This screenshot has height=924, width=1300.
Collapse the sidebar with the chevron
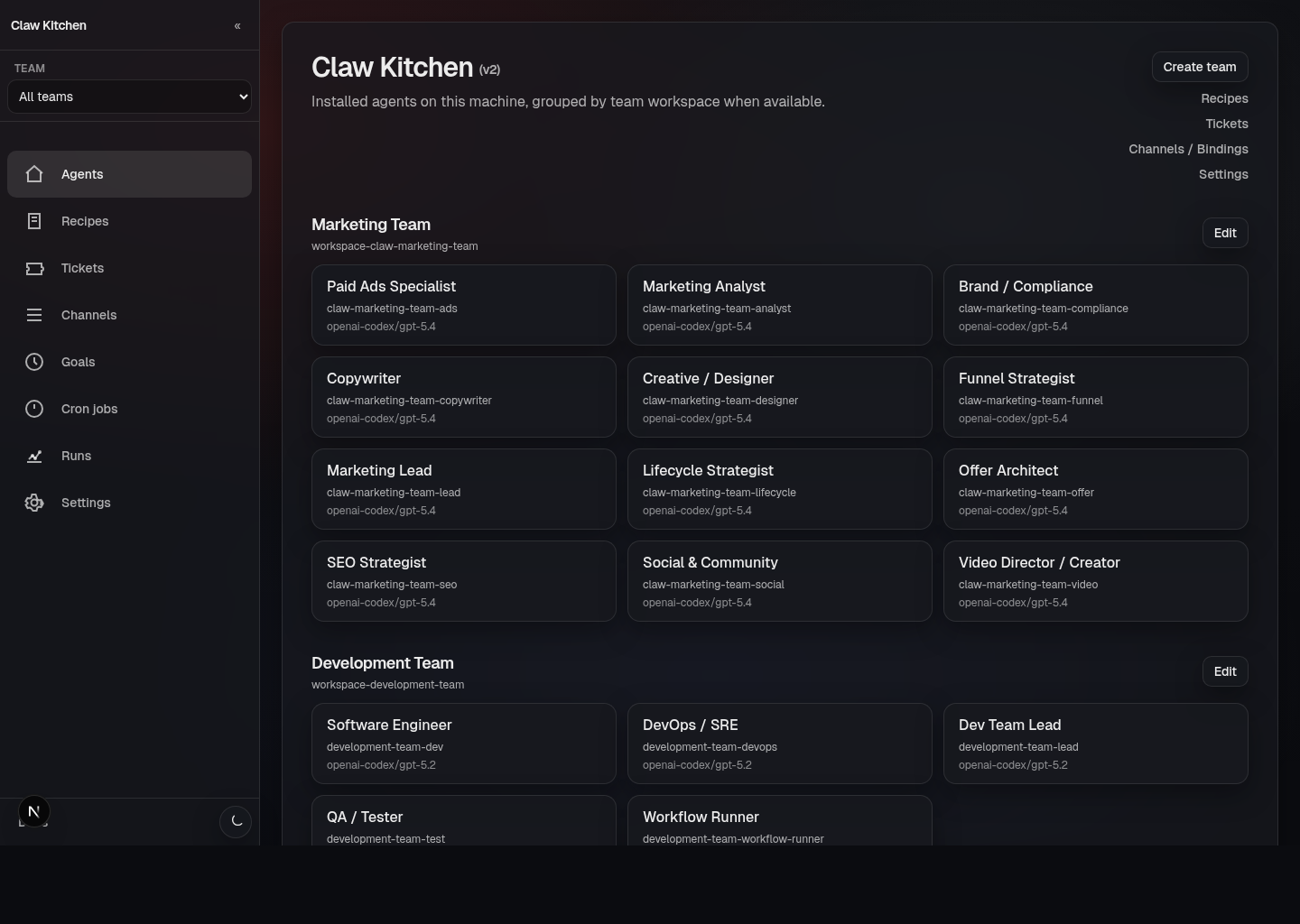click(x=237, y=25)
